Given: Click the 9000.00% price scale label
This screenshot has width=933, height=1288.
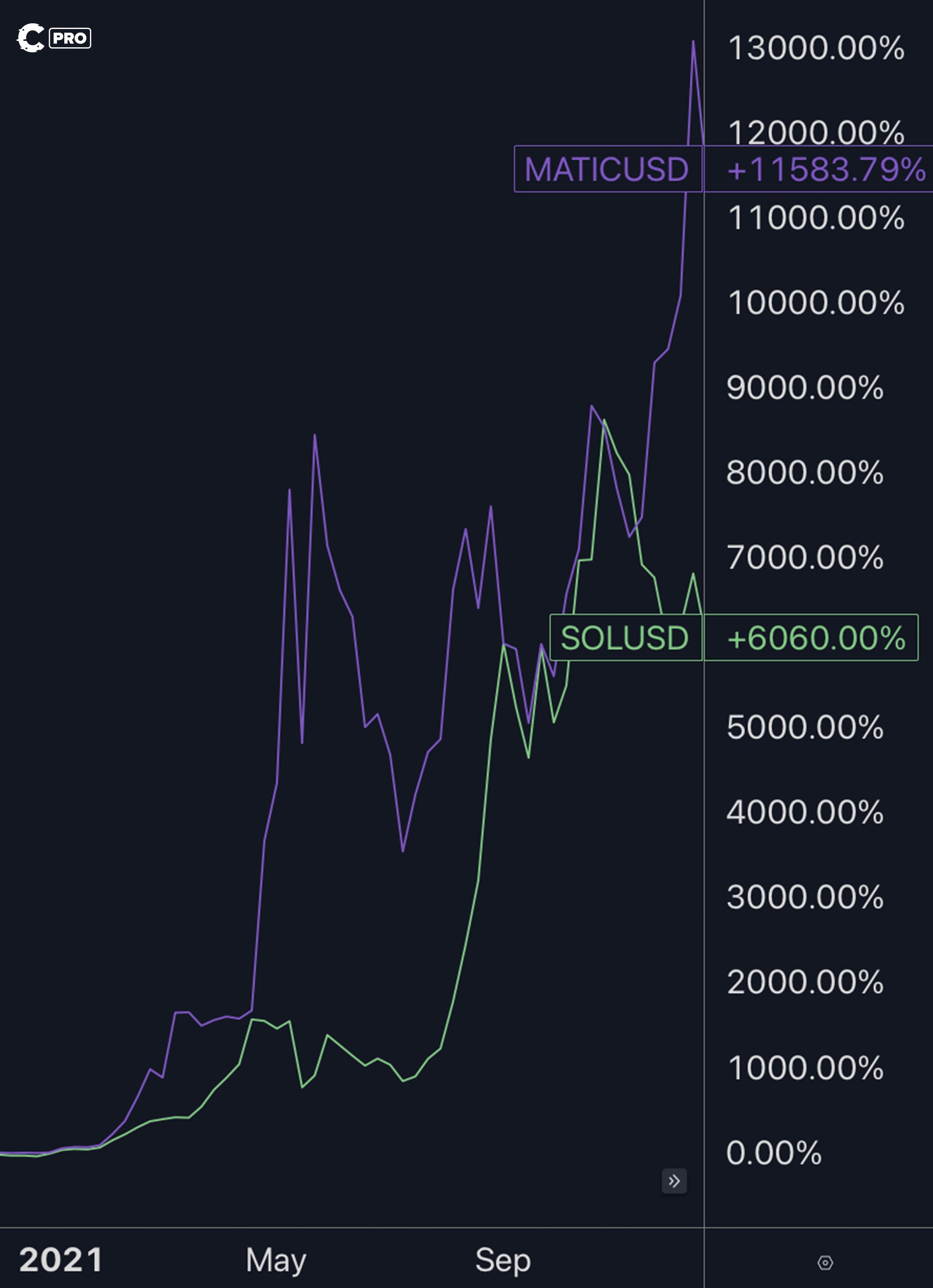Looking at the screenshot, I should click(805, 388).
